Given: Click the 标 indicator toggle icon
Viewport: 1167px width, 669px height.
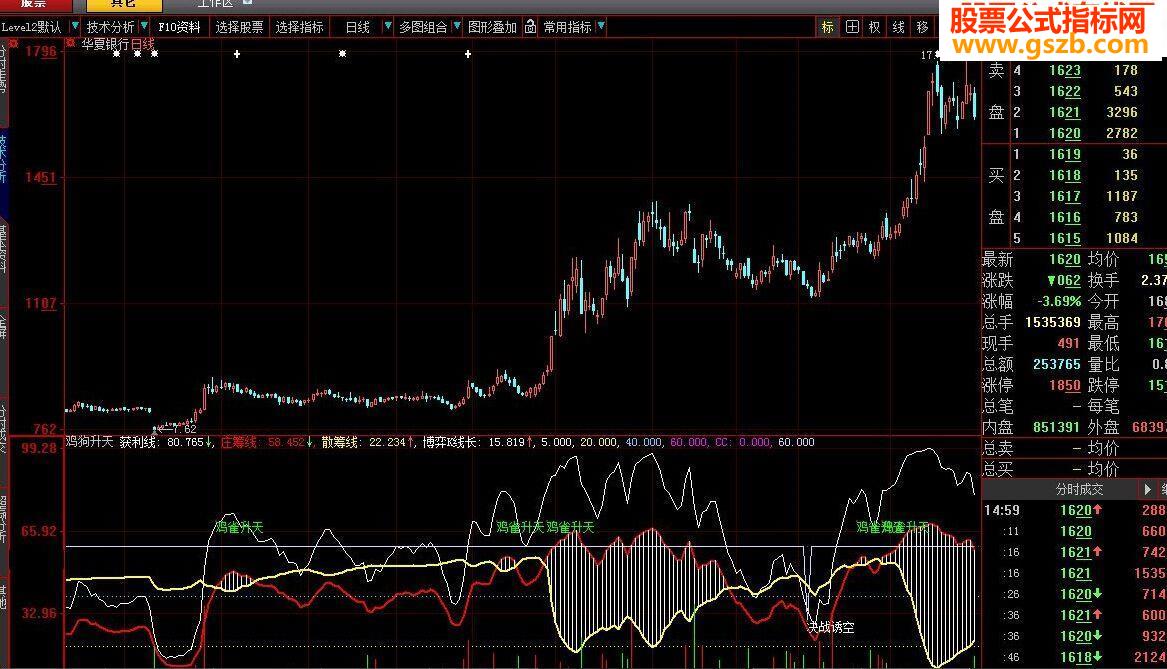Looking at the screenshot, I should 827,27.
